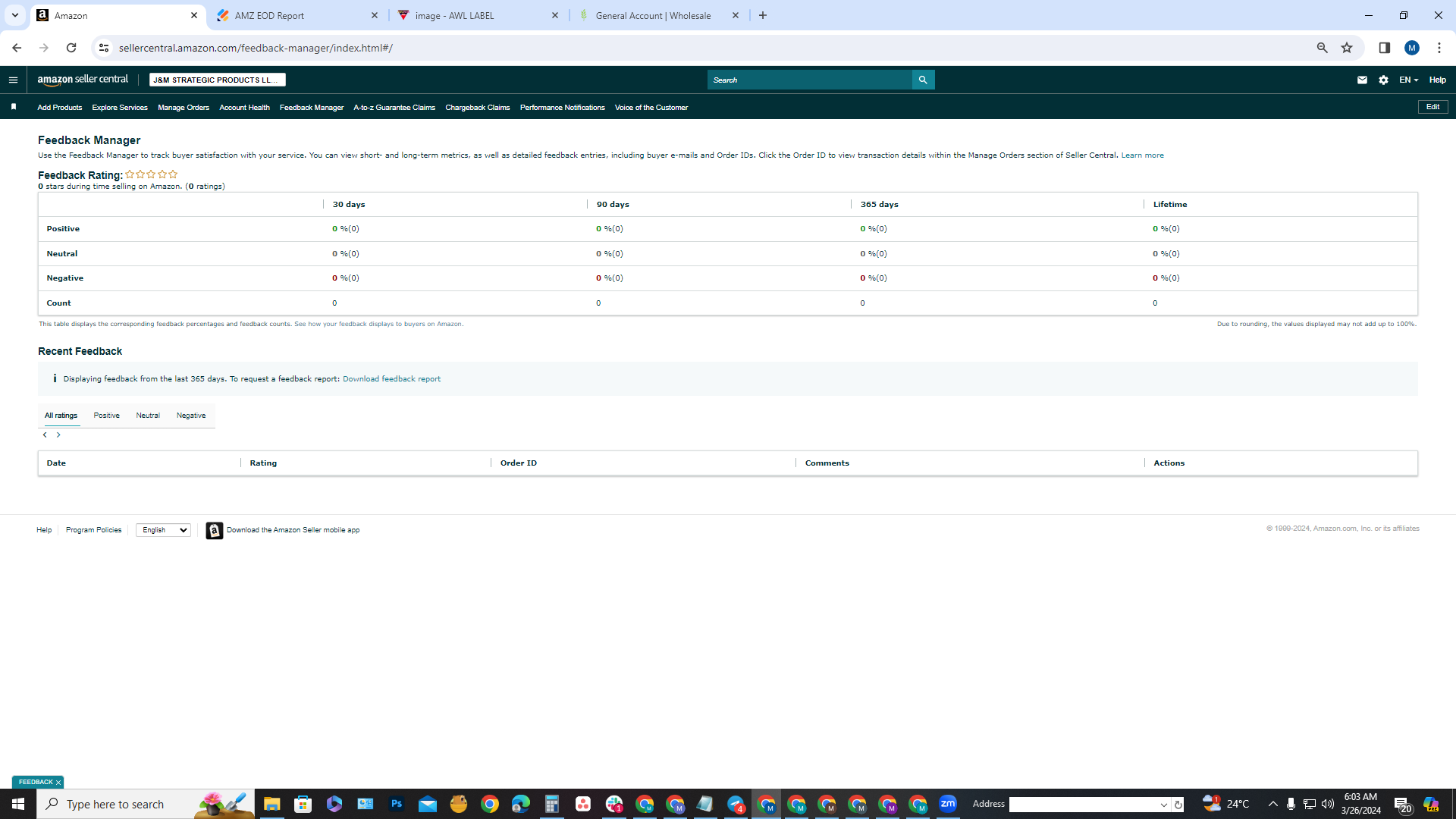The width and height of the screenshot is (1456, 819).
Task: Click the amazon seller central logo
Action: click(83, 80)
